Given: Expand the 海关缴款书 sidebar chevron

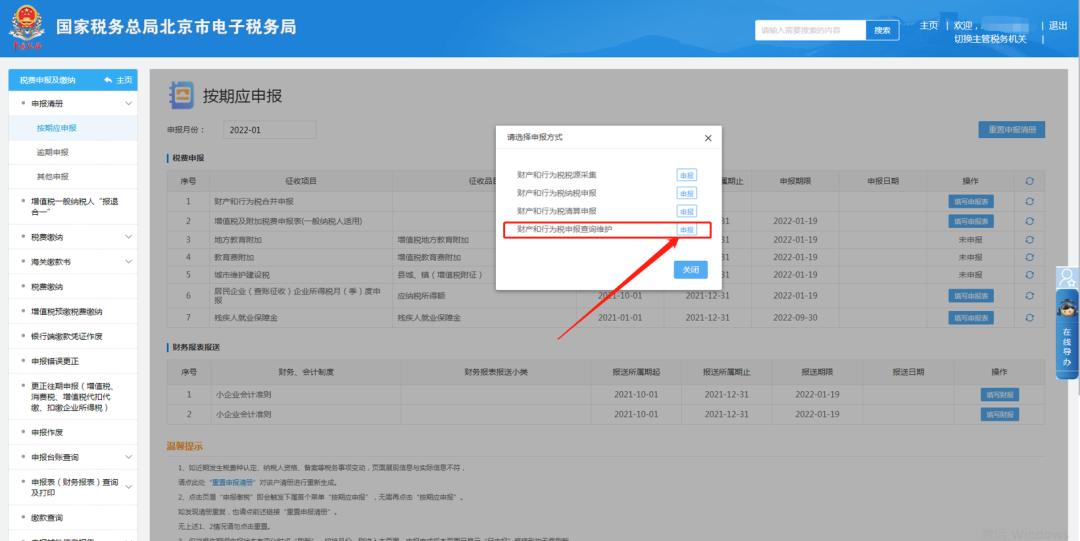Looking at the screenshot, I should click(x=128, y=262).
